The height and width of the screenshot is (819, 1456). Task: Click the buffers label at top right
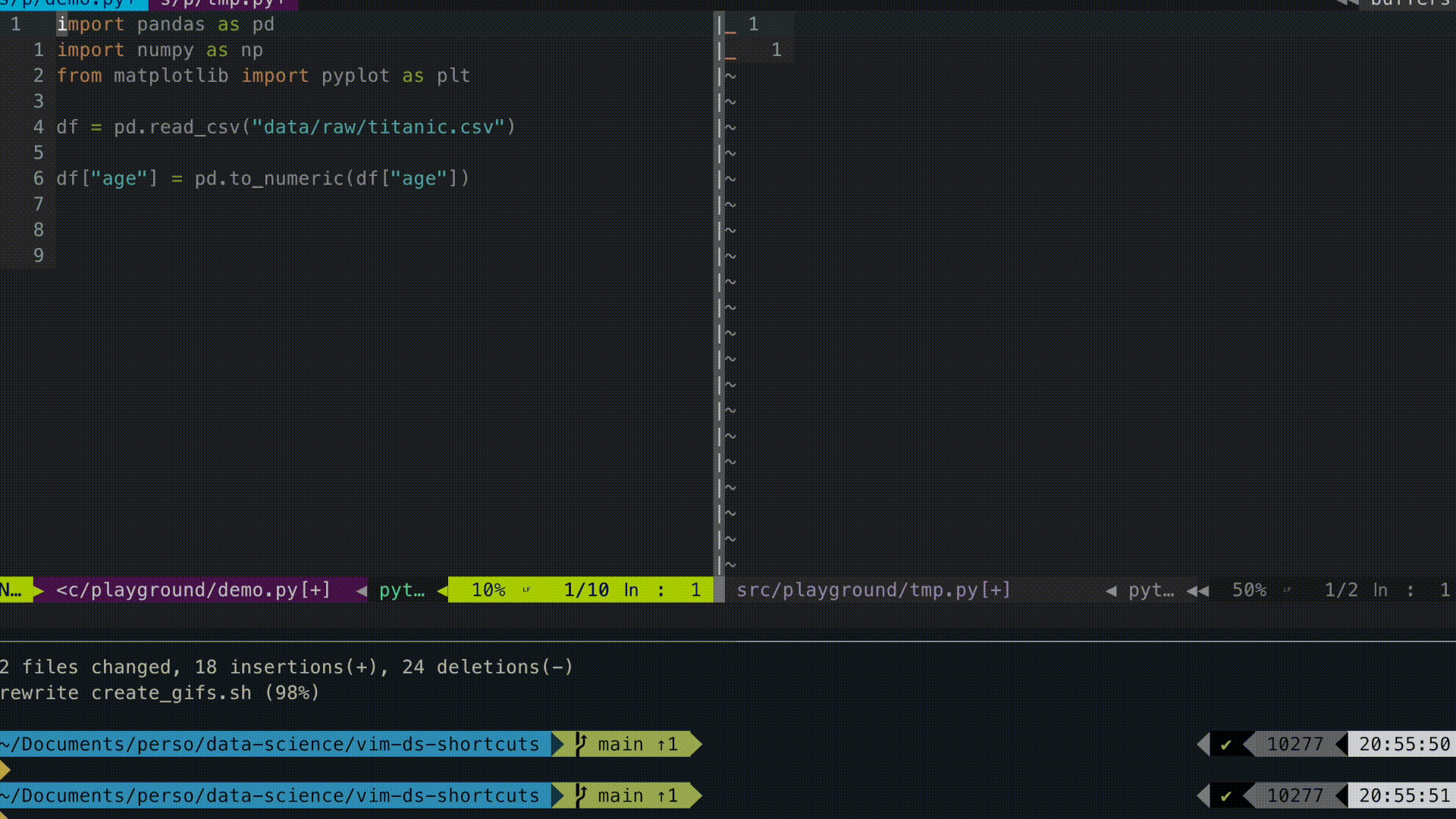click(x=1409, y=4)
